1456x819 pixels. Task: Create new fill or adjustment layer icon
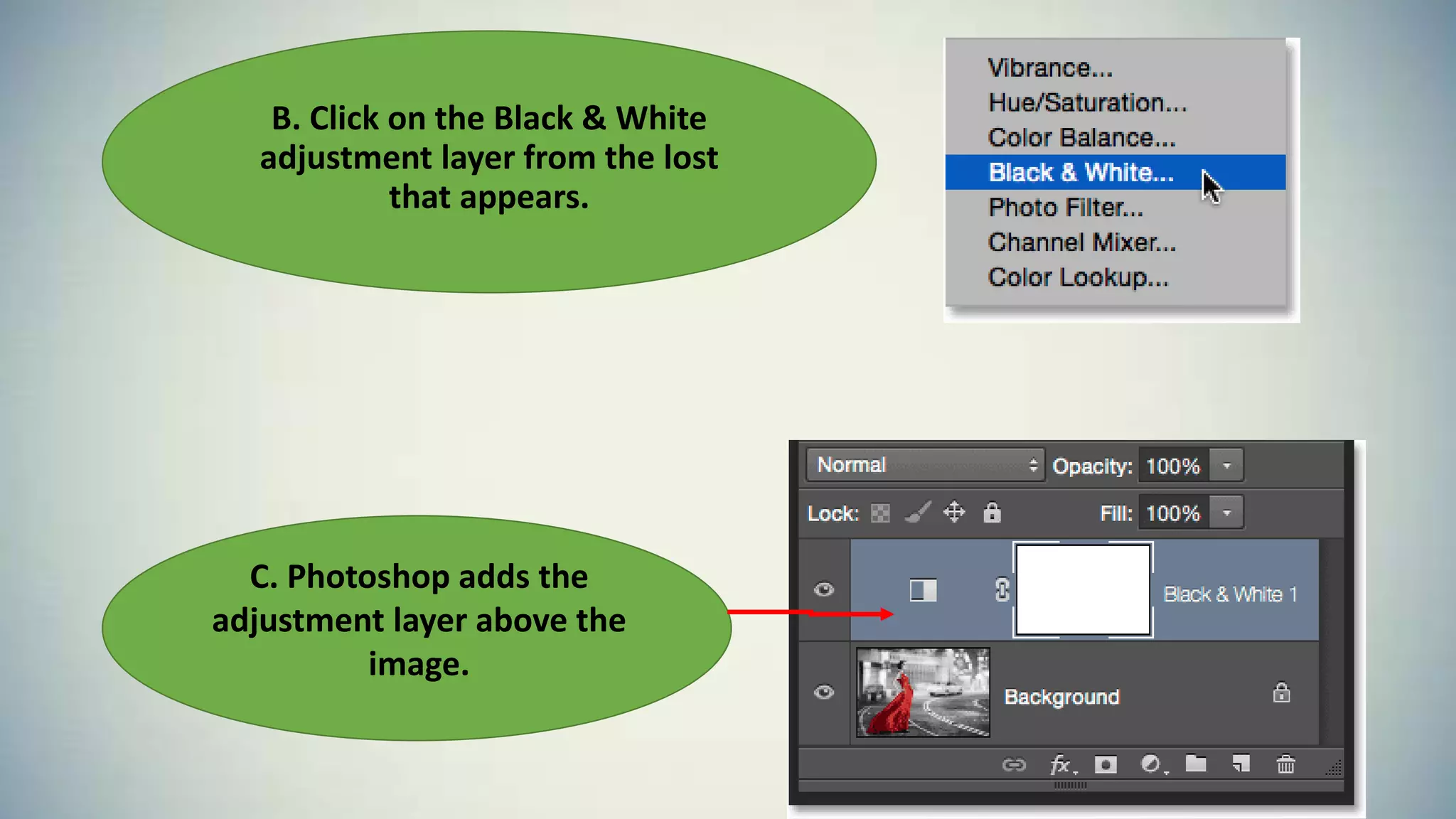click(1151, 765)
